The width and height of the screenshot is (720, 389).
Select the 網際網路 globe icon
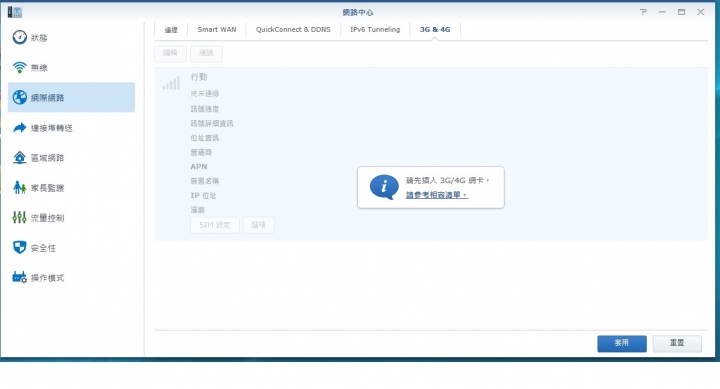pyautogui.click(x=19, y=97)
